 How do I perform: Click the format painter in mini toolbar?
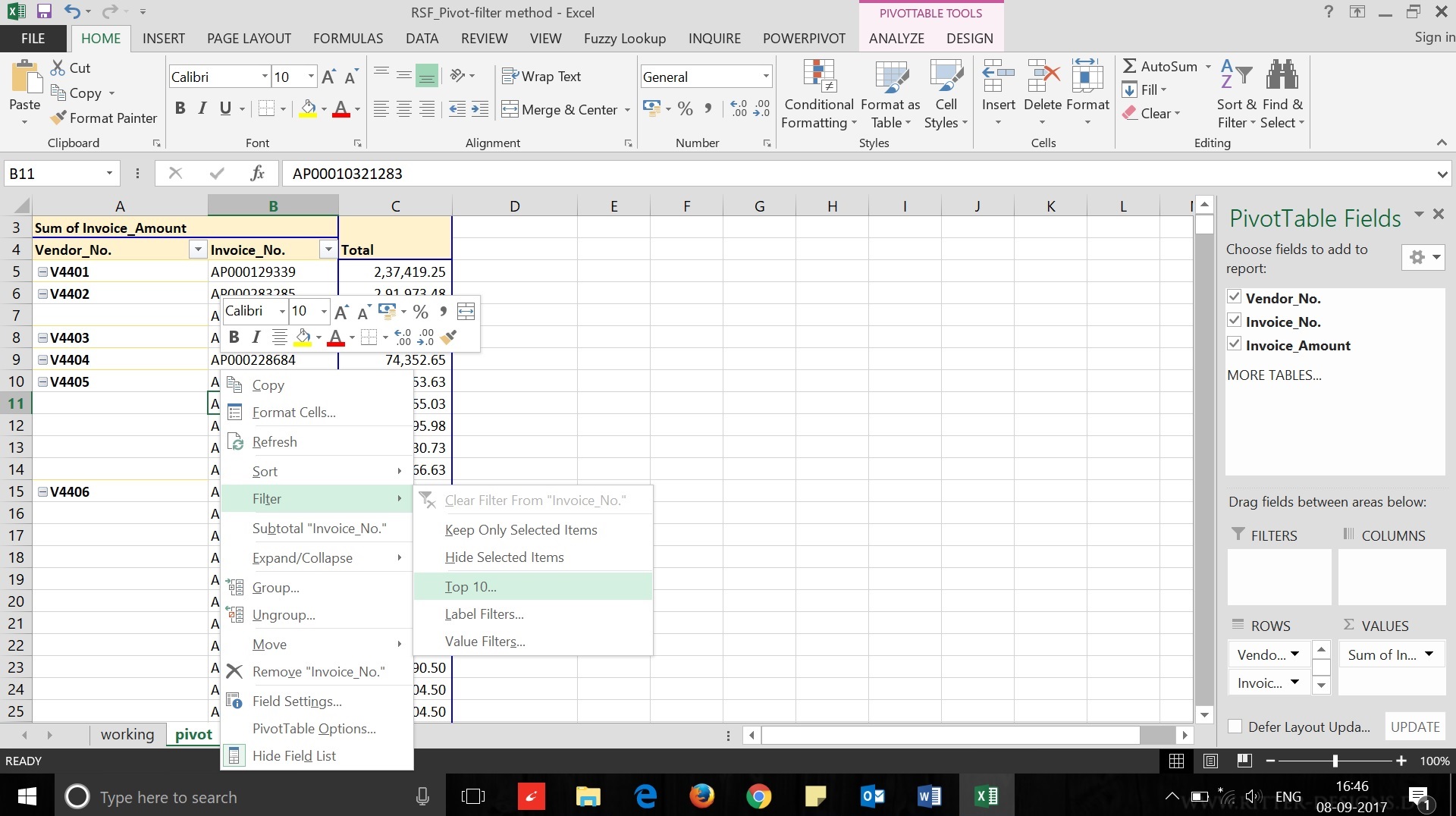(x=449, y=337)
